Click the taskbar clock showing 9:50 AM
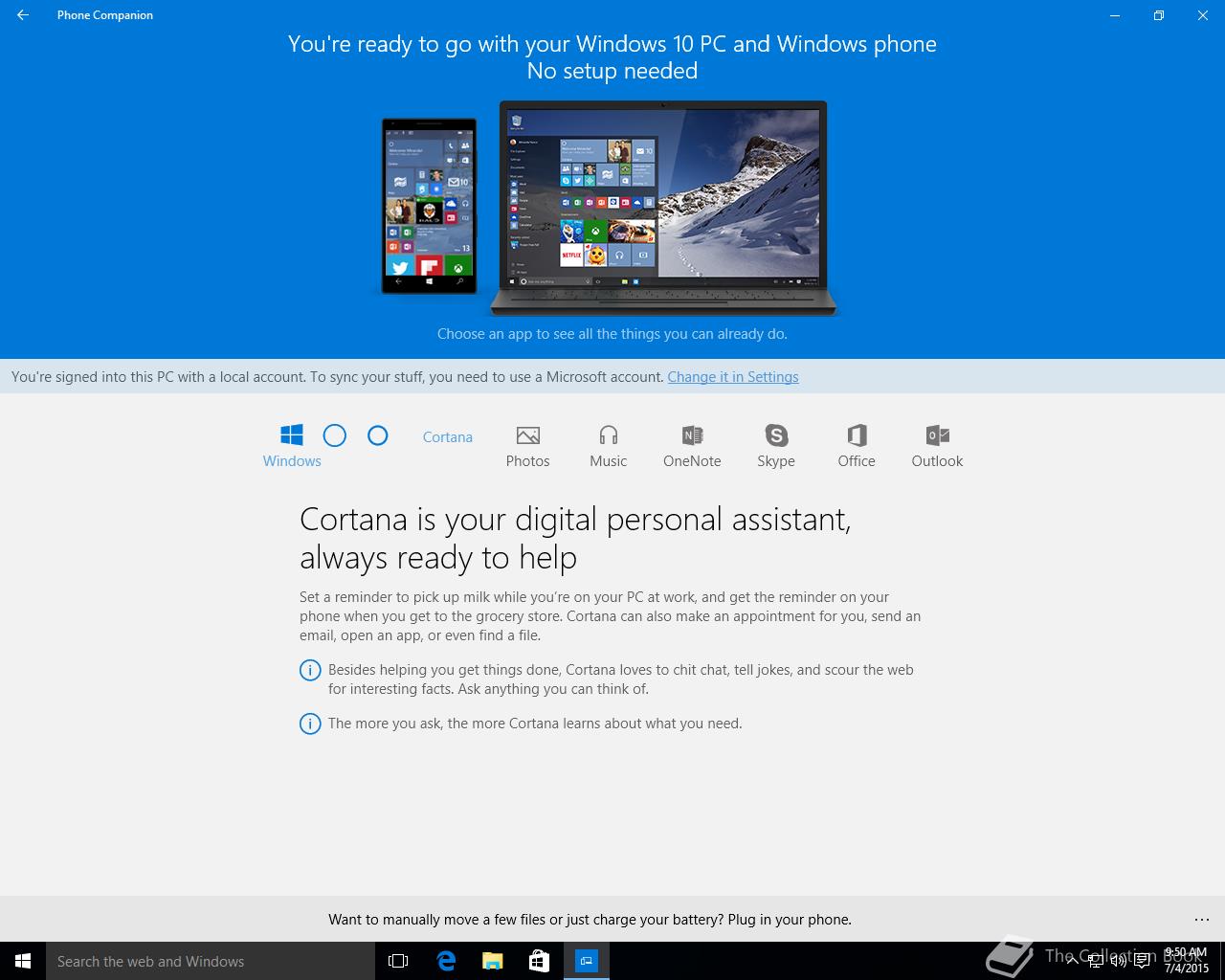Image resolution: width=1225 pixels, height=980 pixels. tap(1187, 961)
